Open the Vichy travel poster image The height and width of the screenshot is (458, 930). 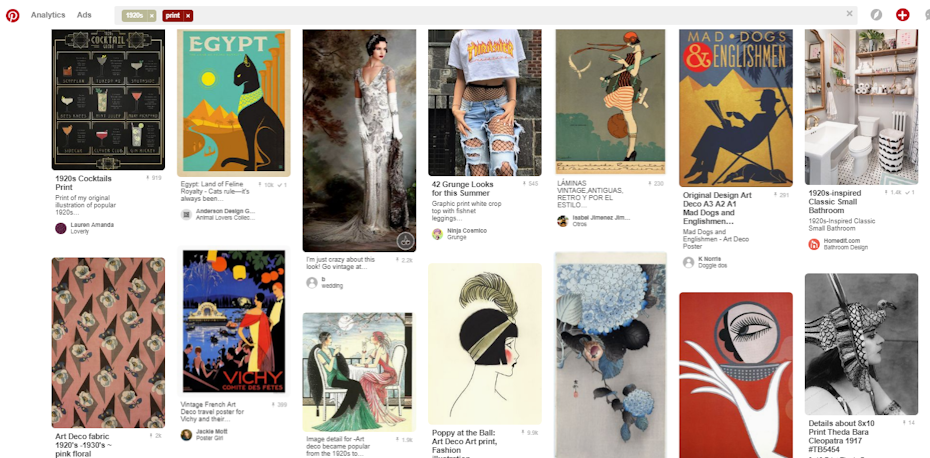[233, 321]
